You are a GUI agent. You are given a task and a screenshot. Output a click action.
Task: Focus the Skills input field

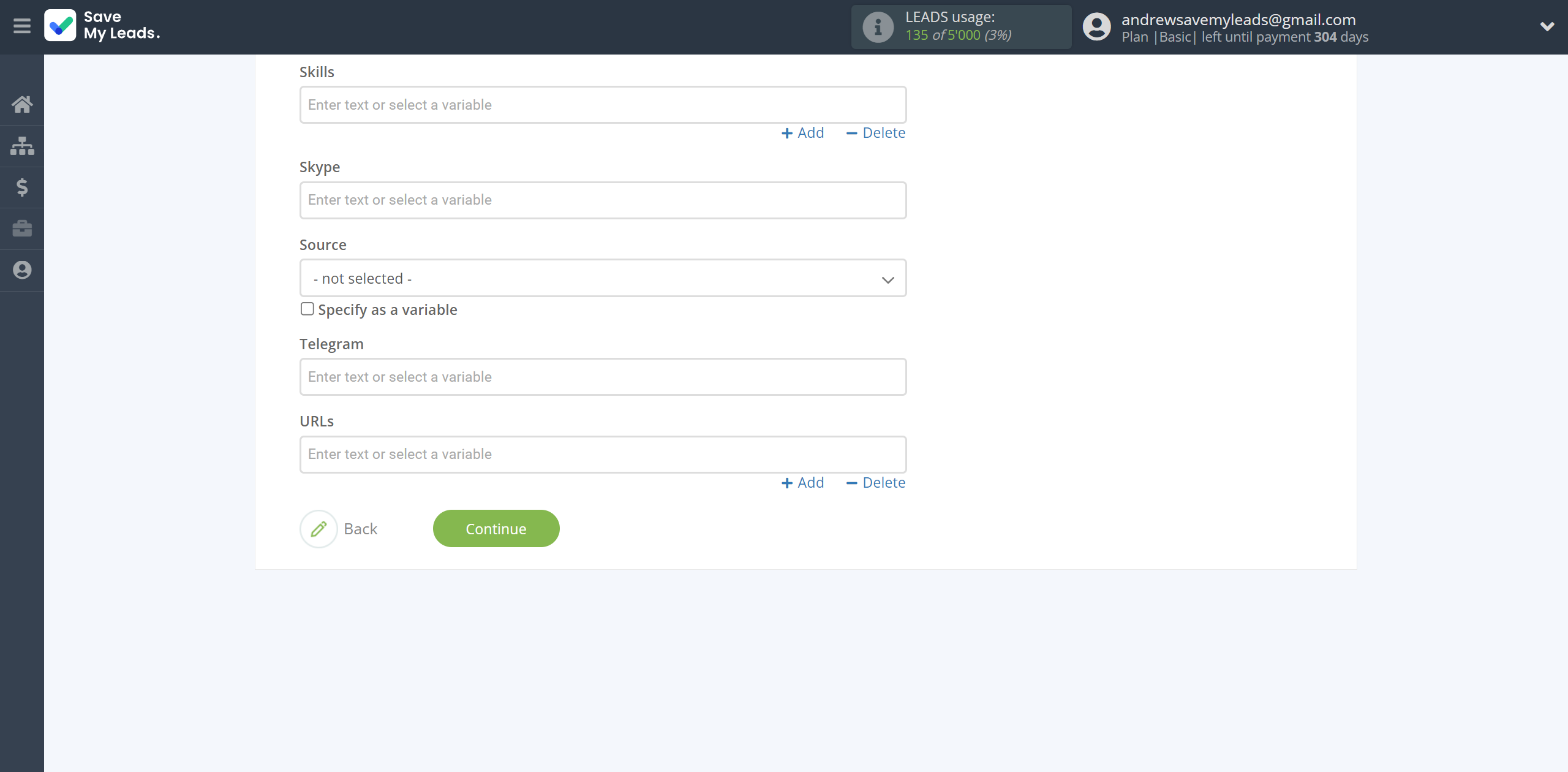coord(603,105)
